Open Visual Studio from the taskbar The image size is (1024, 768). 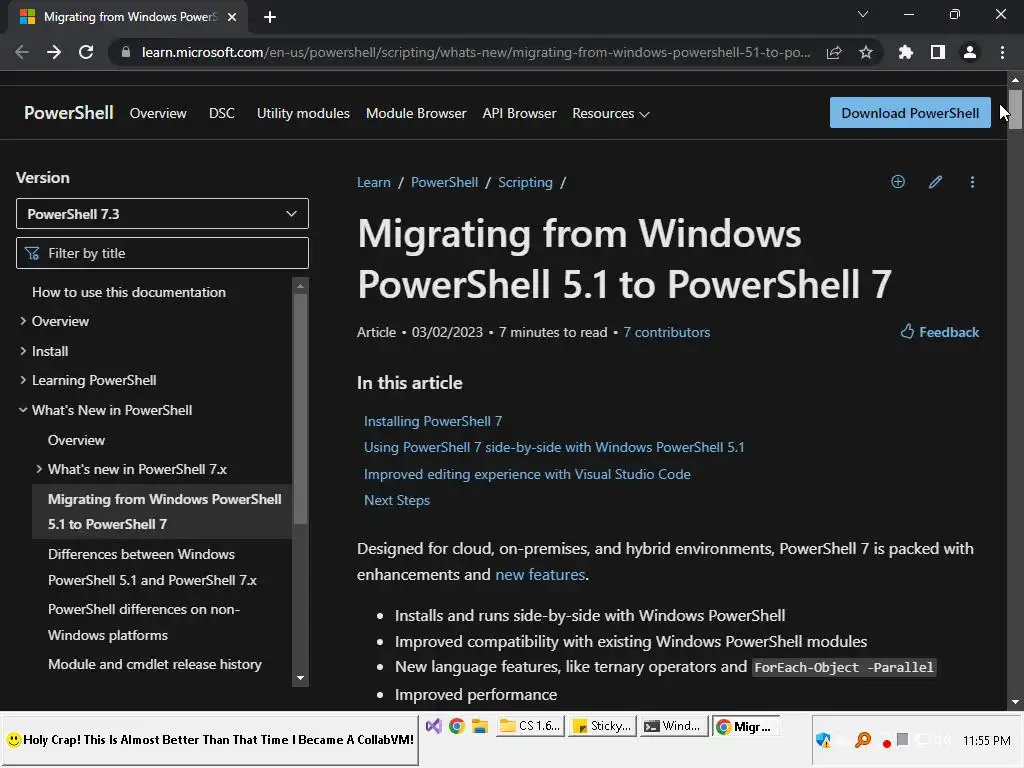coord(434,726)
